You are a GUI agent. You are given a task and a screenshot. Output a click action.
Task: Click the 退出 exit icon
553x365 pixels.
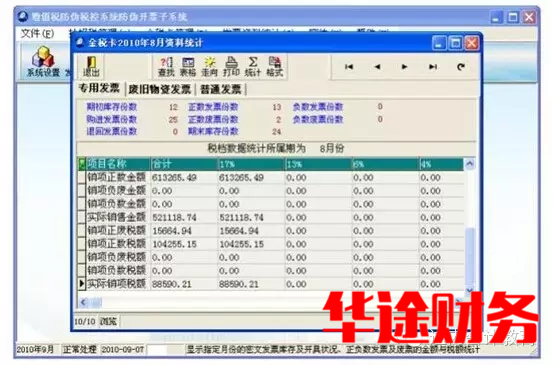point(91,66)
